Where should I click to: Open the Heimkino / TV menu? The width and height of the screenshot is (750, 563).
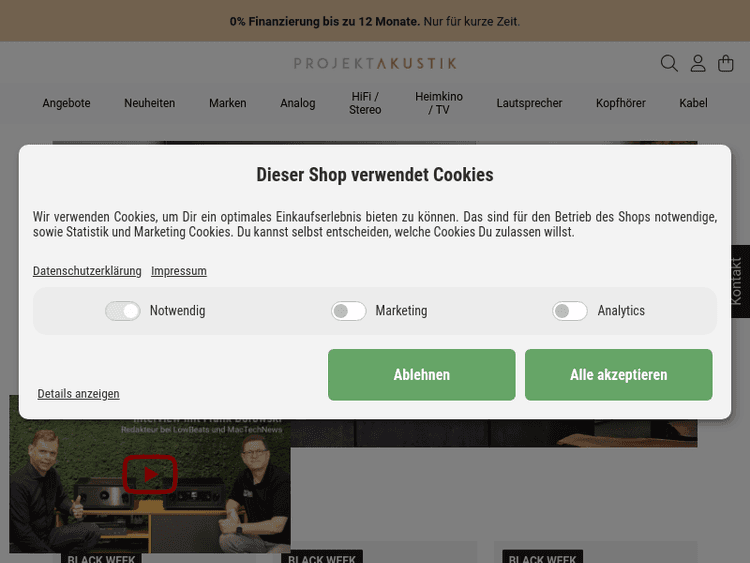[439, 103]
